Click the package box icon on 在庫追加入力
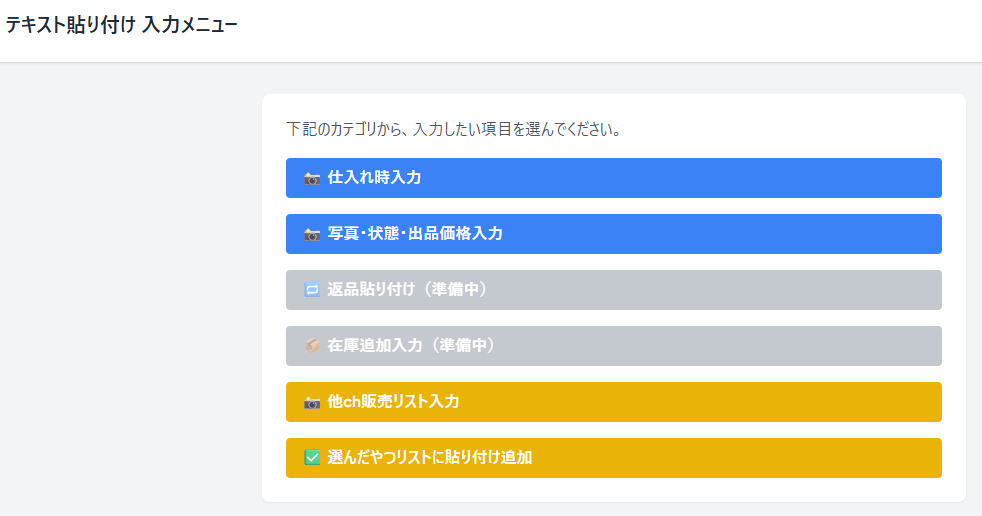Image resolution: width=982 pixels, height=516 pixels. pyautogui.click(x=312, y=346)
